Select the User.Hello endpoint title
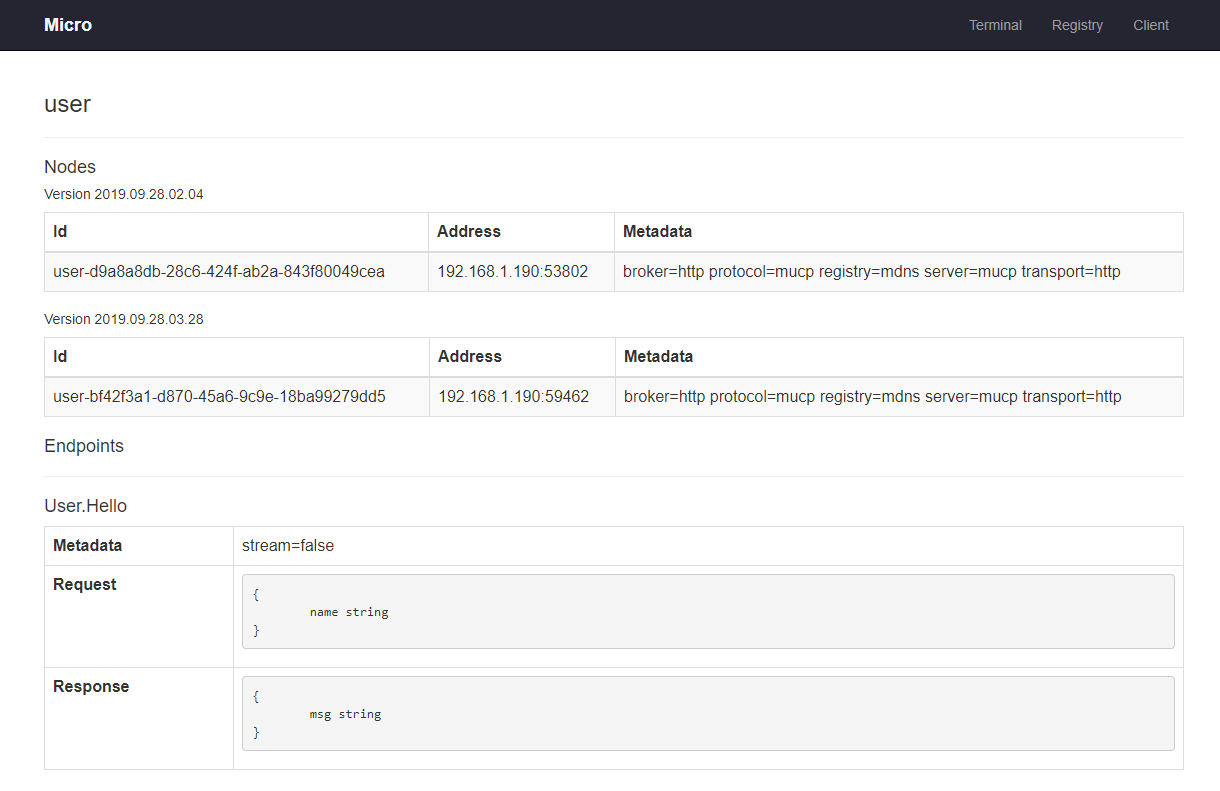This screenshot has height=791, width=1220. (86, 506)
